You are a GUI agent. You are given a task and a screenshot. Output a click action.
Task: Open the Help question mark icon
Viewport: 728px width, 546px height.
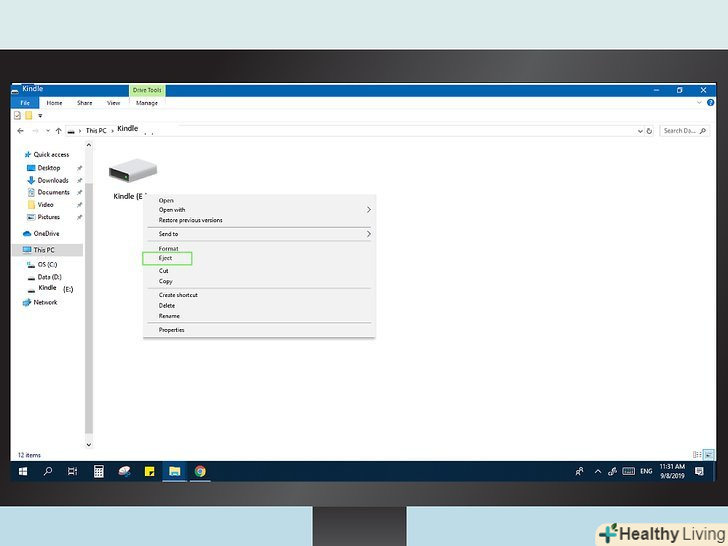(x=710, y=103)
